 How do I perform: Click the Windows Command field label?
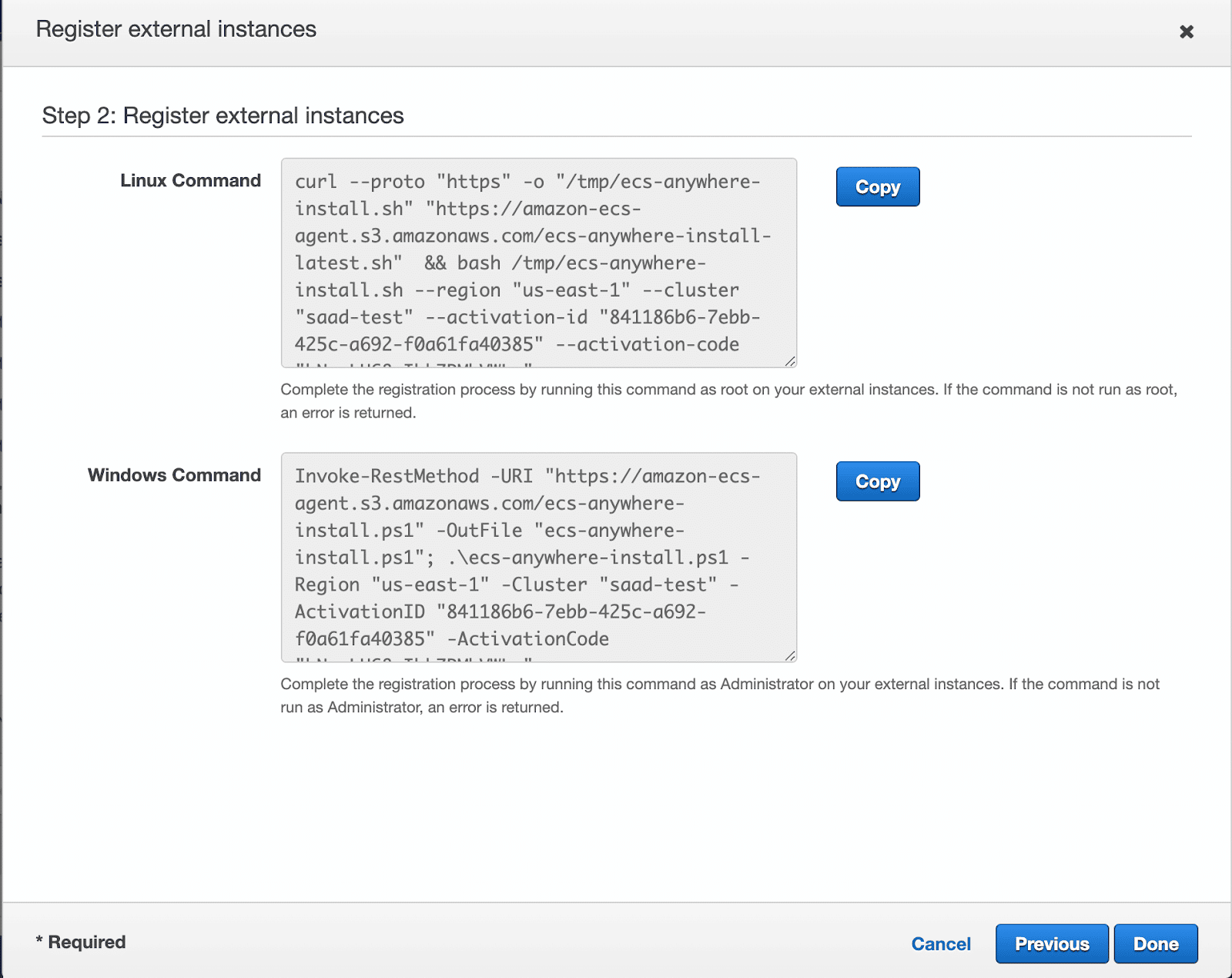[x=173, y=475]
